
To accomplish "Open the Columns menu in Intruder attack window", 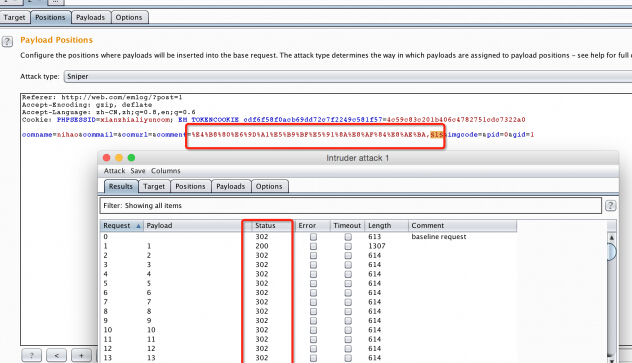I will tap(166, 171).
